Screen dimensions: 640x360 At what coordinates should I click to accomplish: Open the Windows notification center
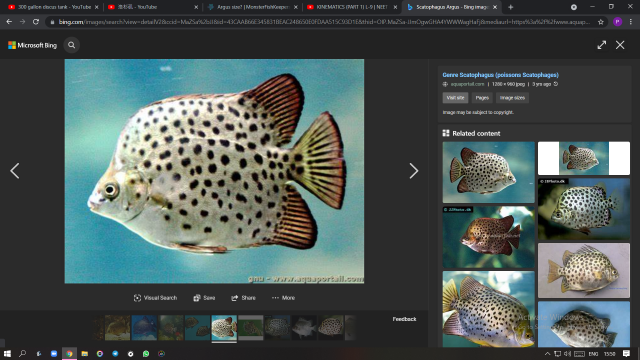click(627, 354)
